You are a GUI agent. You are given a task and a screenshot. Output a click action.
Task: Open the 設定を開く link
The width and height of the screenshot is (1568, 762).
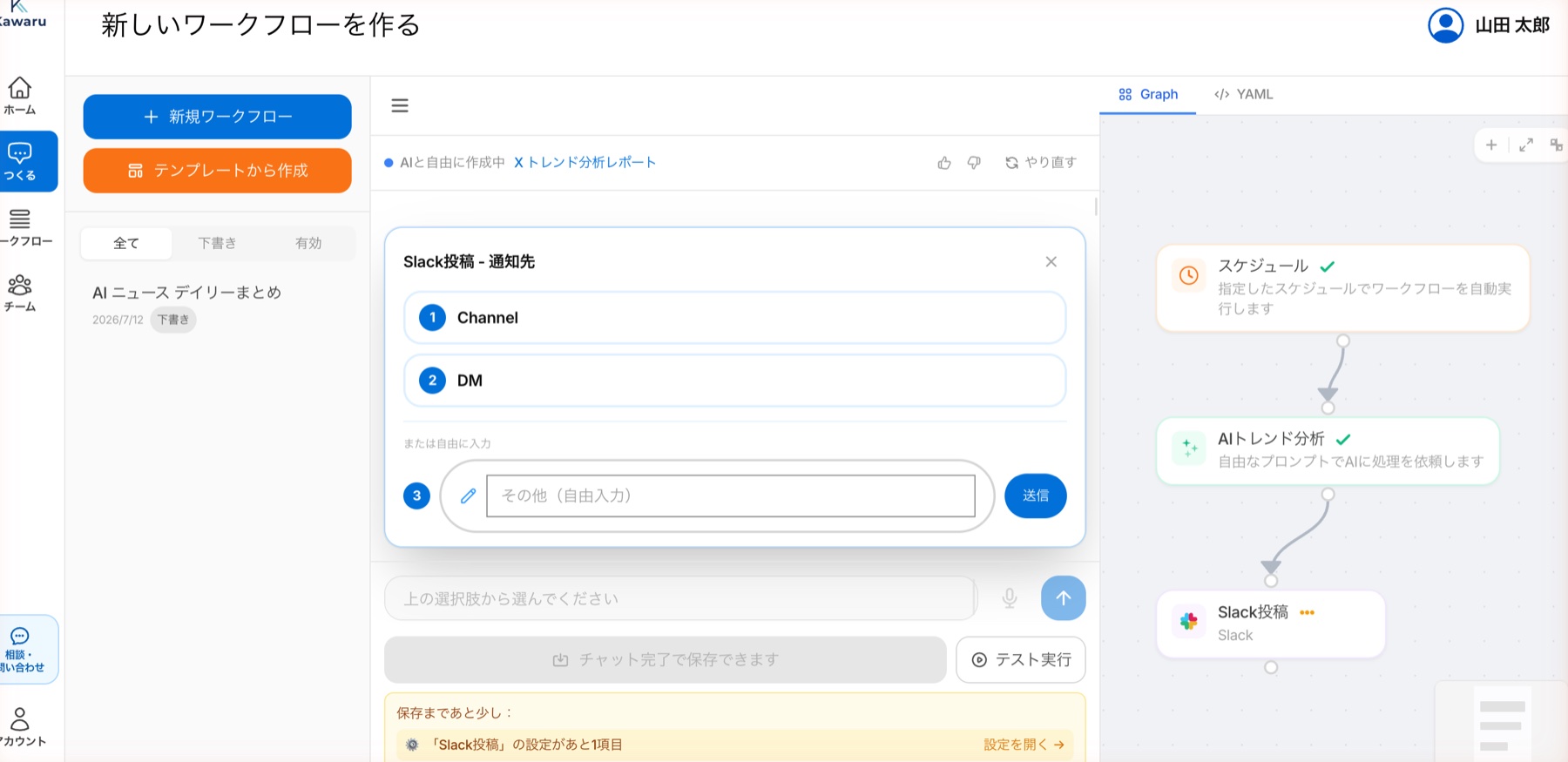click(1024, 745)
